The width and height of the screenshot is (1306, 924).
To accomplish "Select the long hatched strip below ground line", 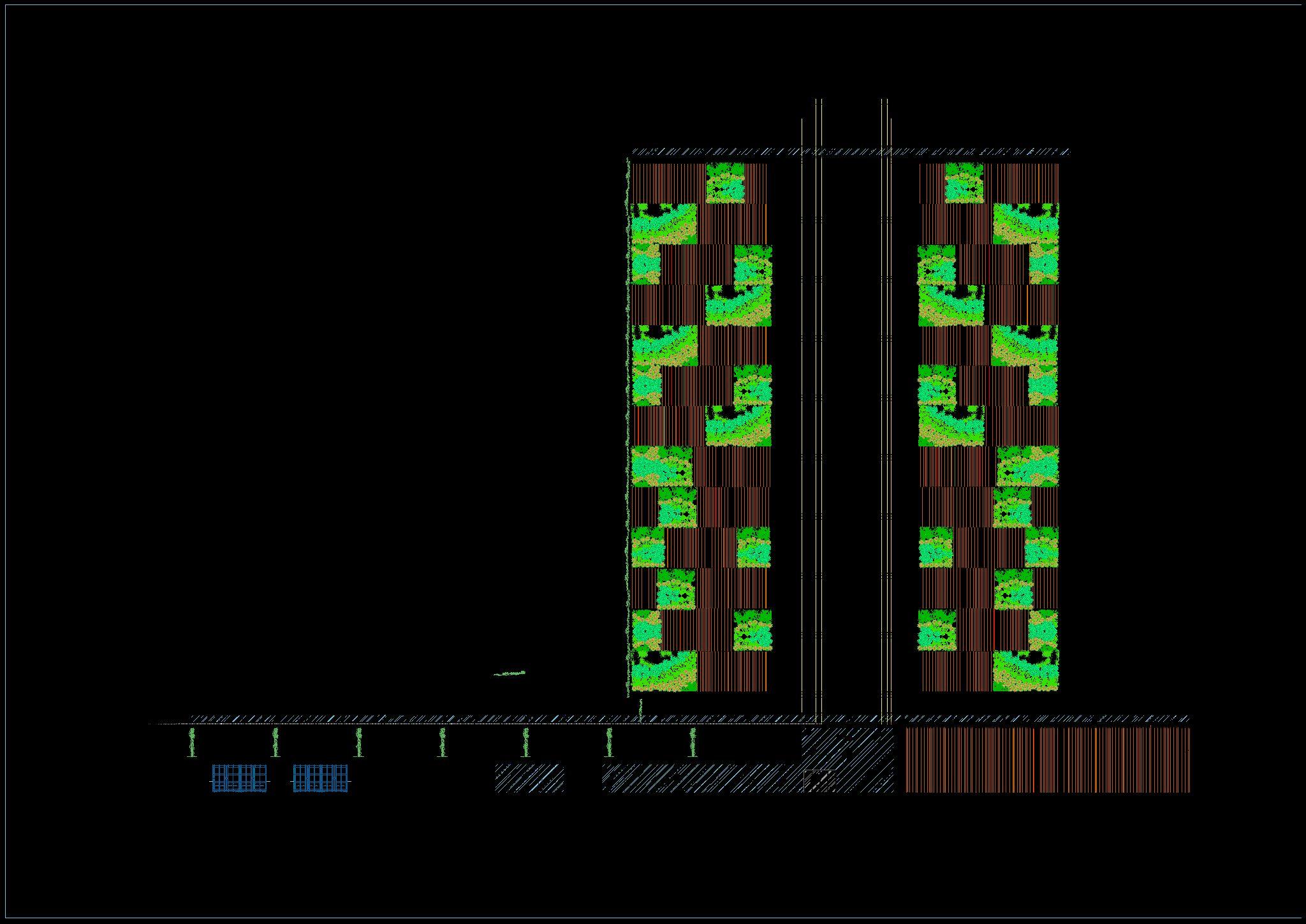I will [x=701, y=779].
